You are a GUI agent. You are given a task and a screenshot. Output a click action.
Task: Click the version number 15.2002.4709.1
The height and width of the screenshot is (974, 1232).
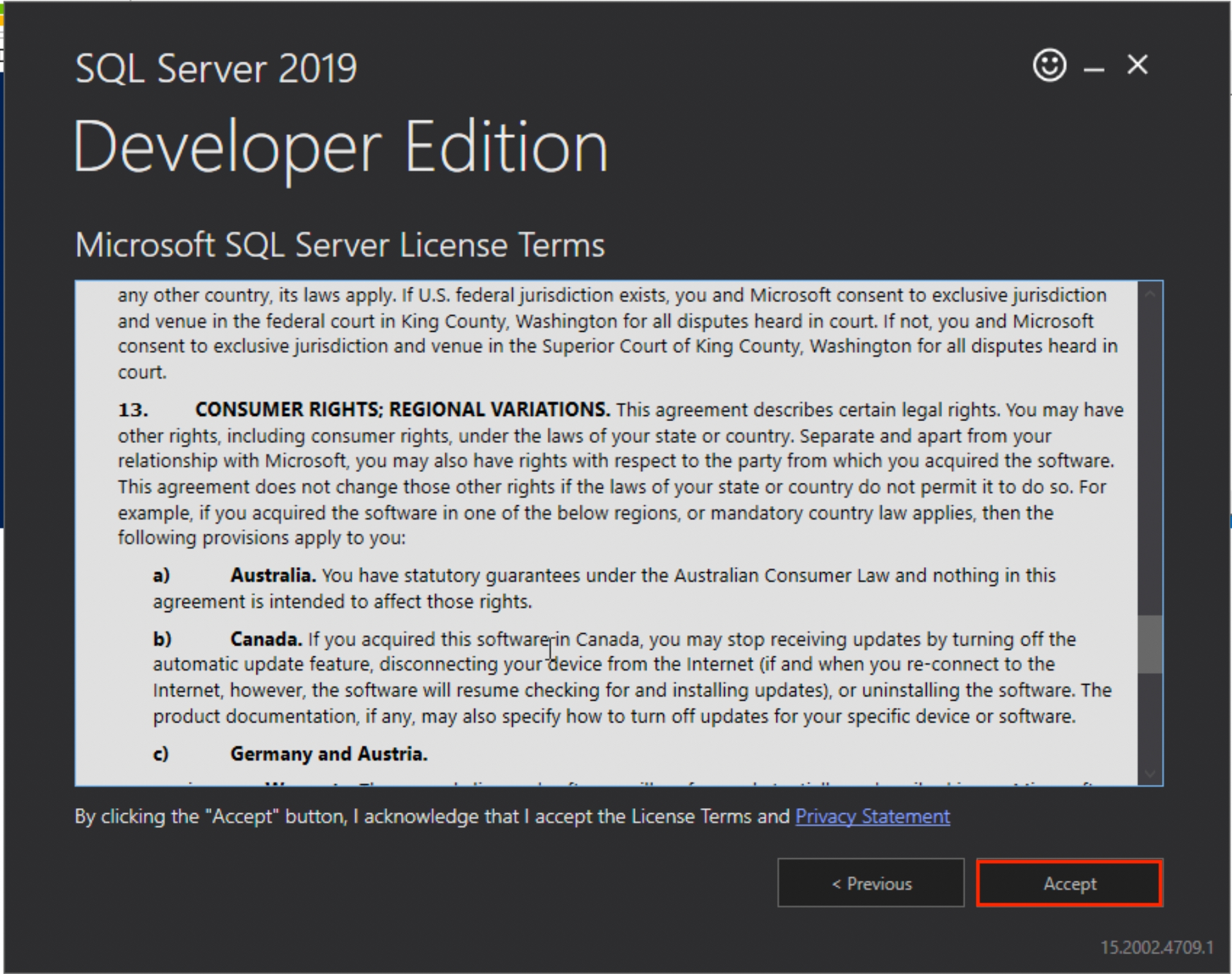pos(1156,948)
